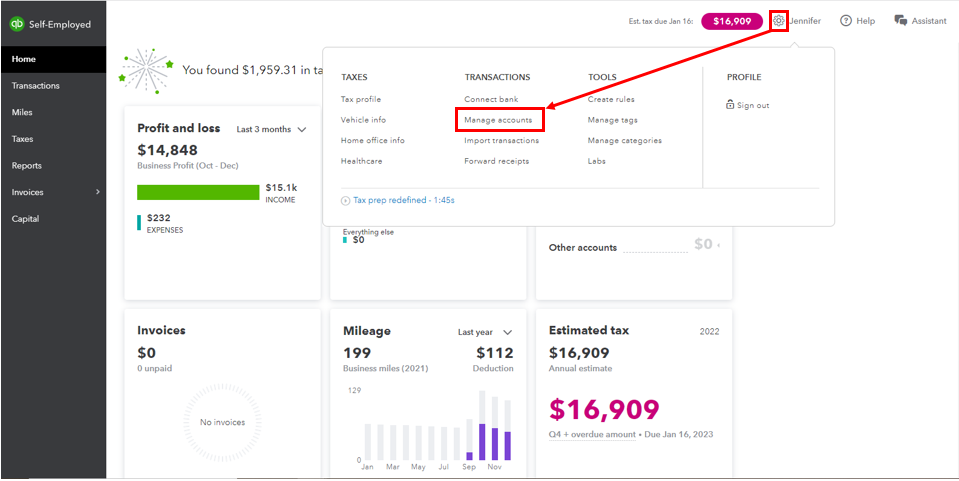Click the Sign out lock icon
Viewport: 959px width, 481px height.
(x=731, y=105)
